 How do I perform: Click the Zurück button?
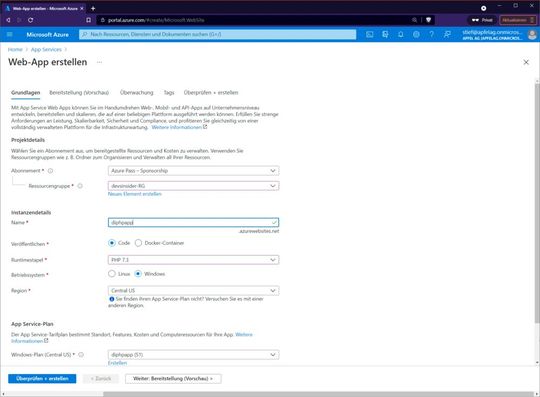tap(101, 379)
